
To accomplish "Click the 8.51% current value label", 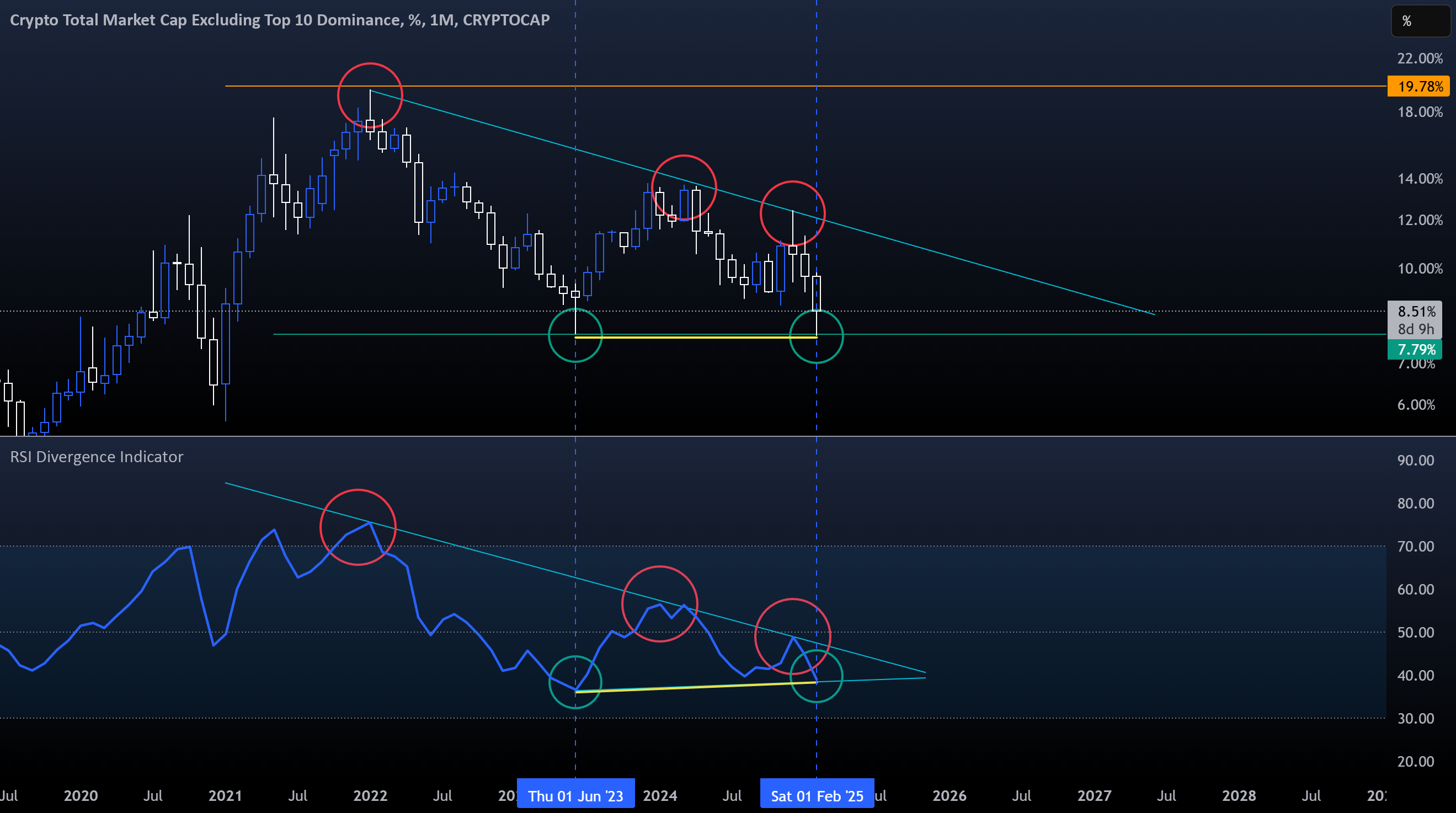I will (1415, 311).
